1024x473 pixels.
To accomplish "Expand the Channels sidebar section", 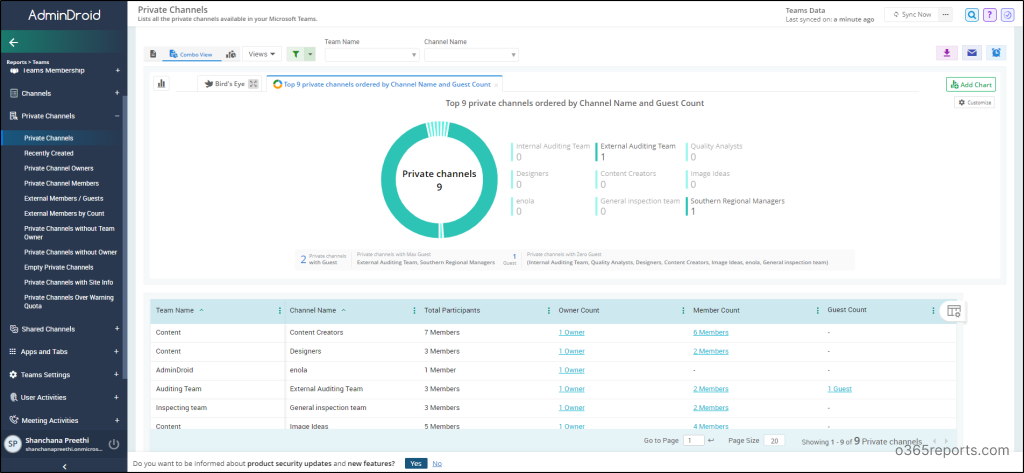I will click(x=117, y=93).
